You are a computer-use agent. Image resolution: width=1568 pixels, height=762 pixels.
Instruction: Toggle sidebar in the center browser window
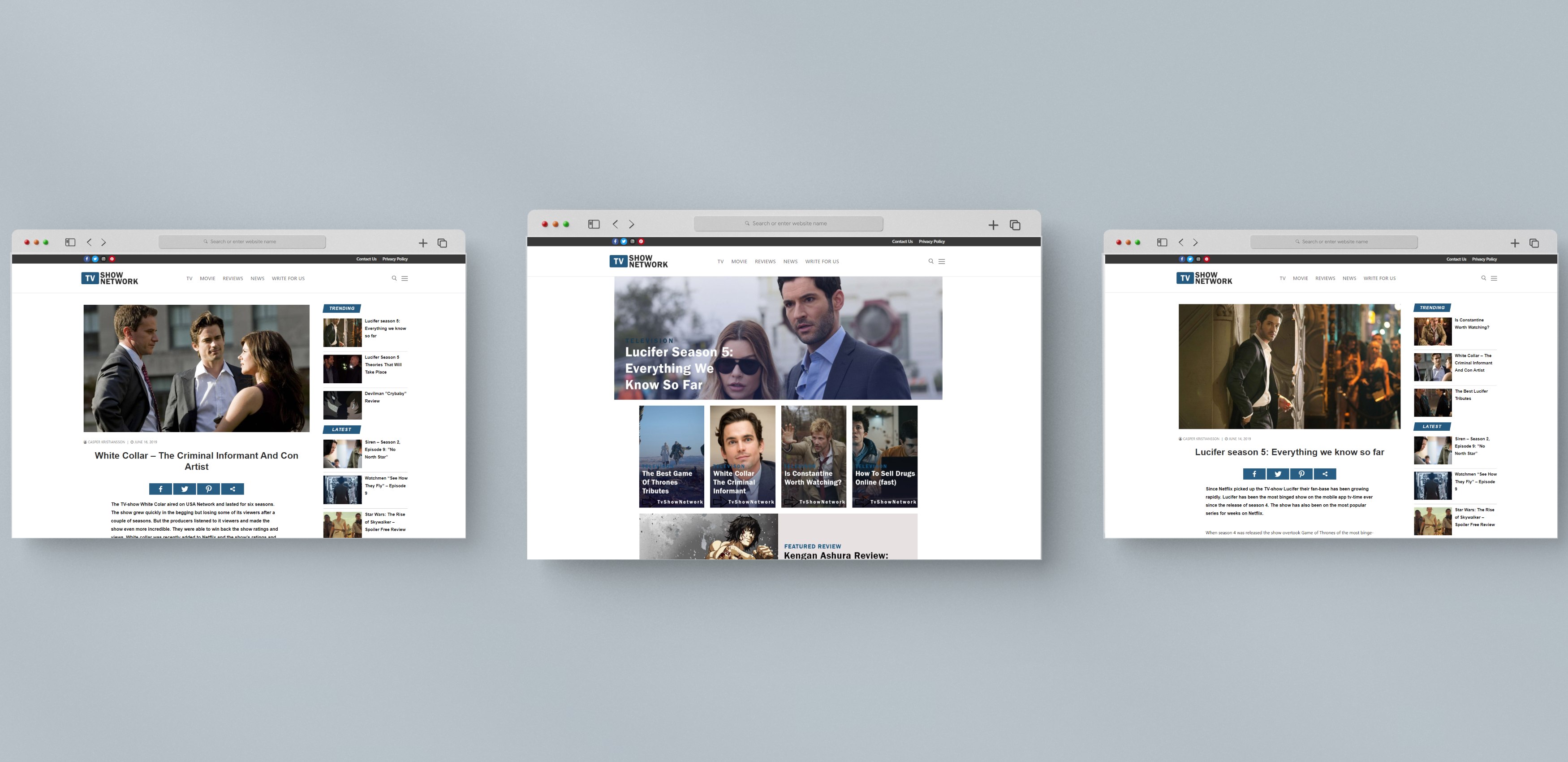pyautogui.click(x=594, y=224)
